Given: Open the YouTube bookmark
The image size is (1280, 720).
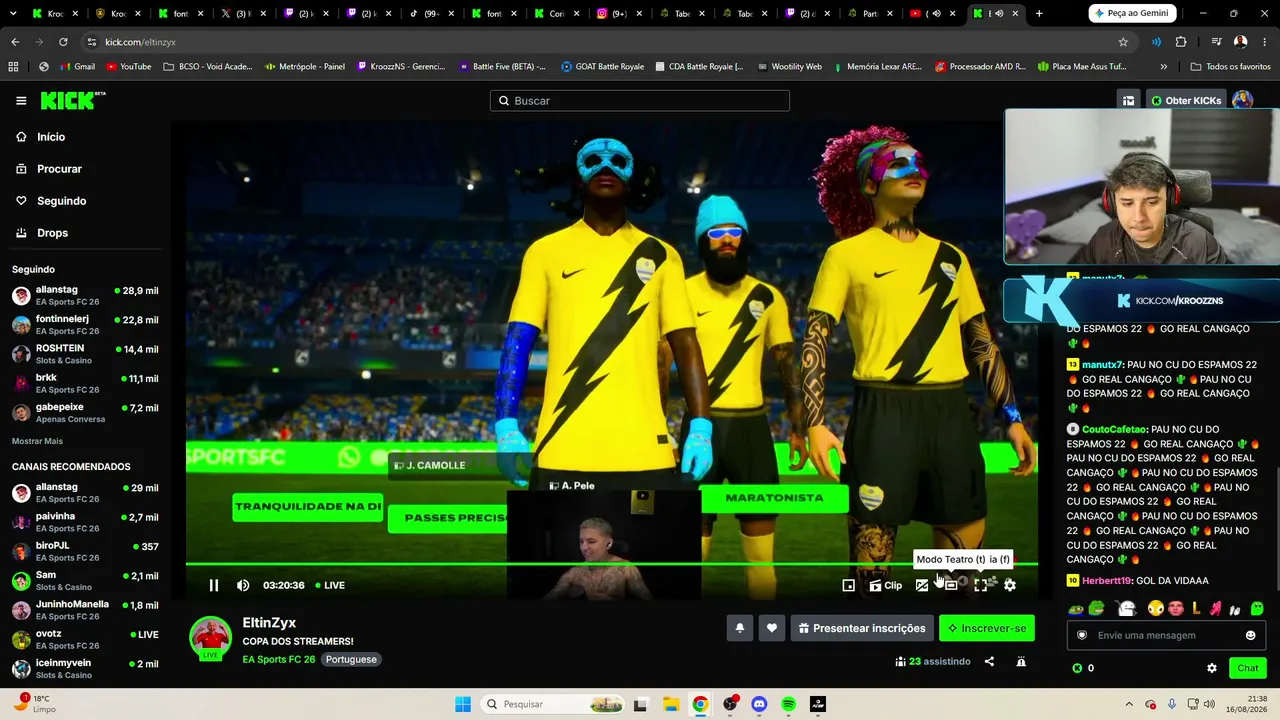Looking at the screenshot, I should point(128,67).
